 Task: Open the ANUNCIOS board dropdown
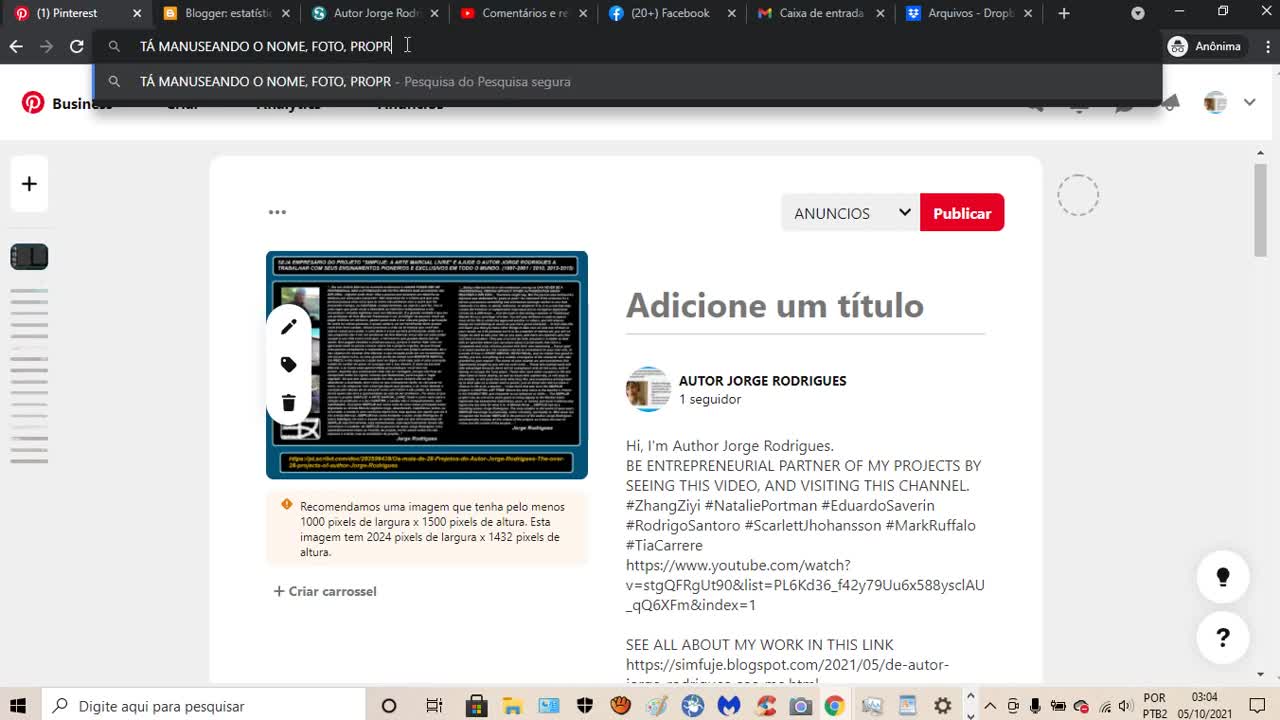[x=851, y=213]
